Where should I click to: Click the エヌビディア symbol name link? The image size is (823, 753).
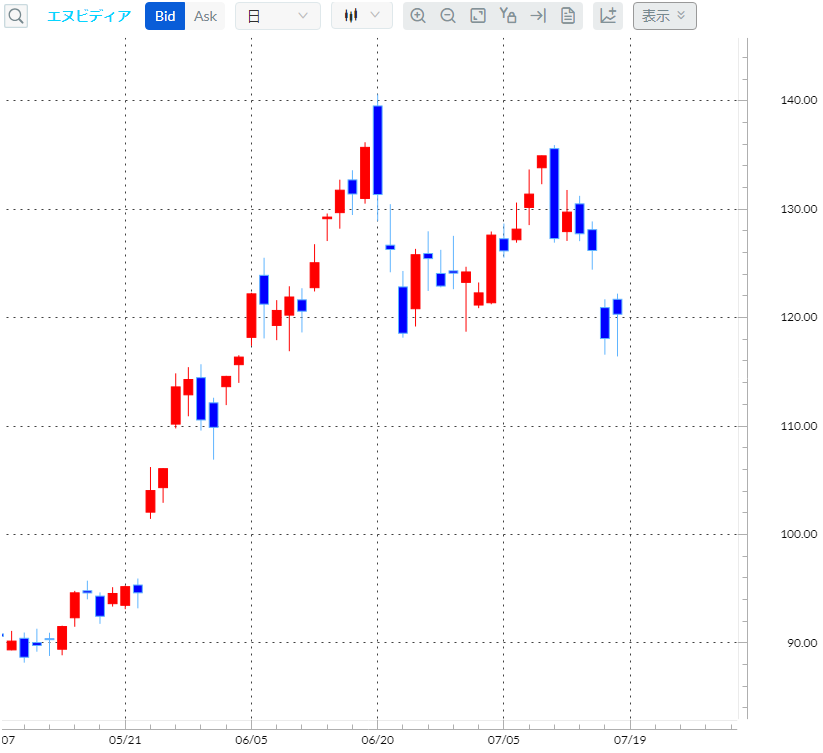[x=89, y=16]
